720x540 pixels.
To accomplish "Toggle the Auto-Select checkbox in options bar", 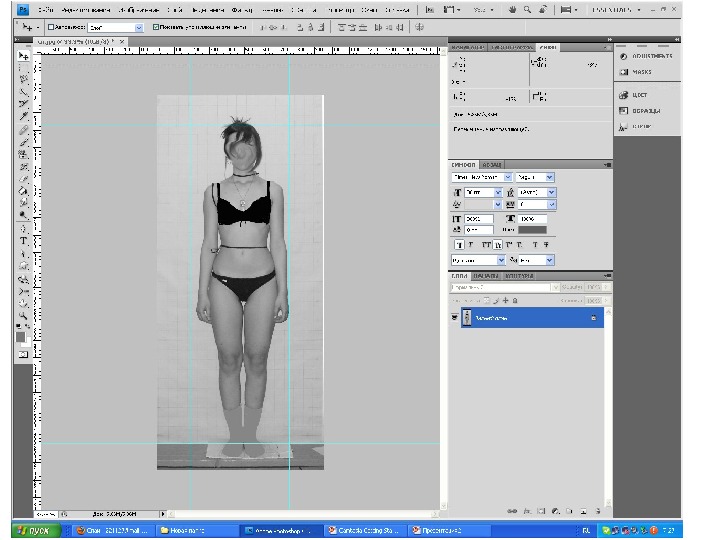I will [x=51, y=27].
